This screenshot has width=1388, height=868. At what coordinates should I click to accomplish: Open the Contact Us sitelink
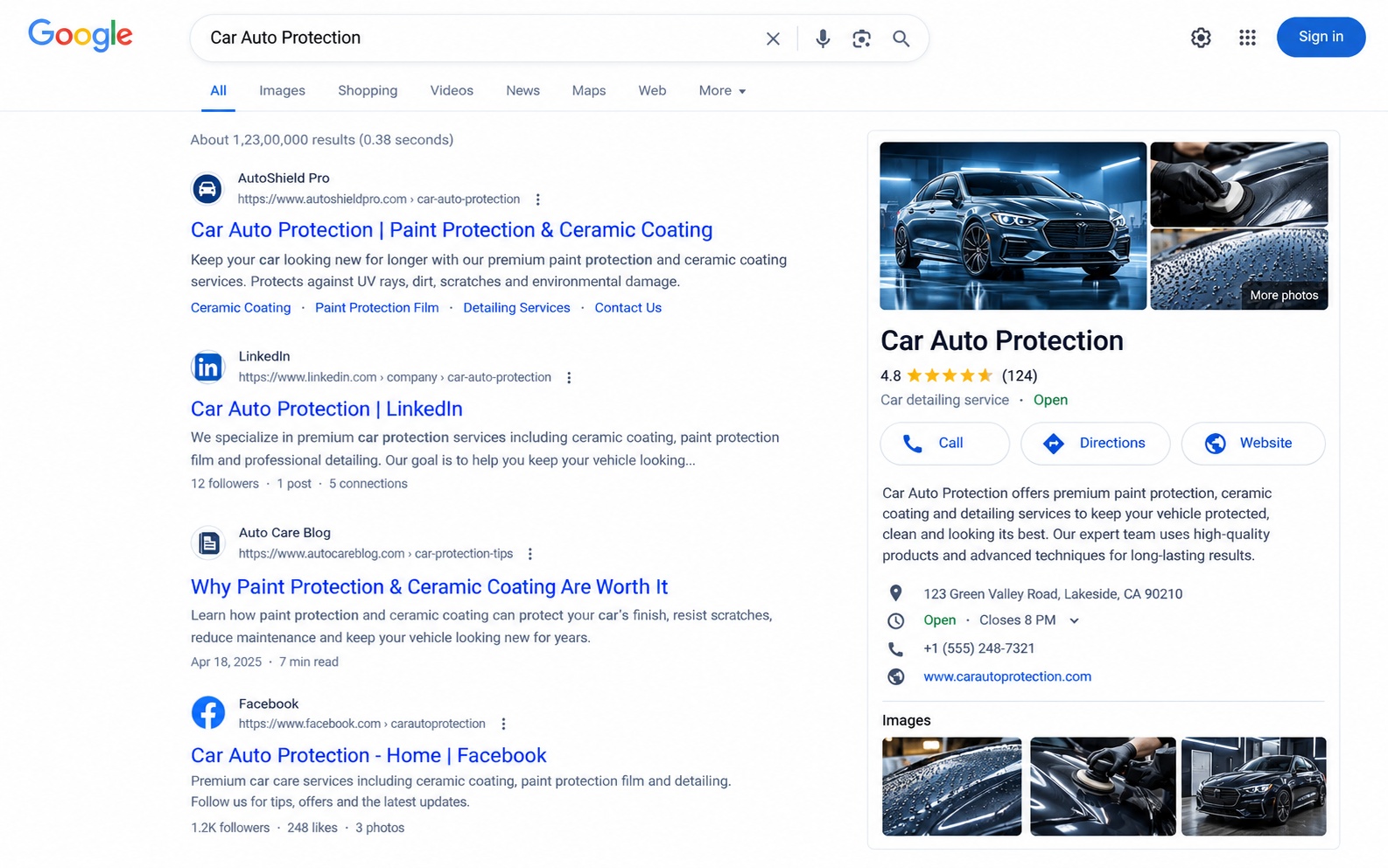coord(627,308)
